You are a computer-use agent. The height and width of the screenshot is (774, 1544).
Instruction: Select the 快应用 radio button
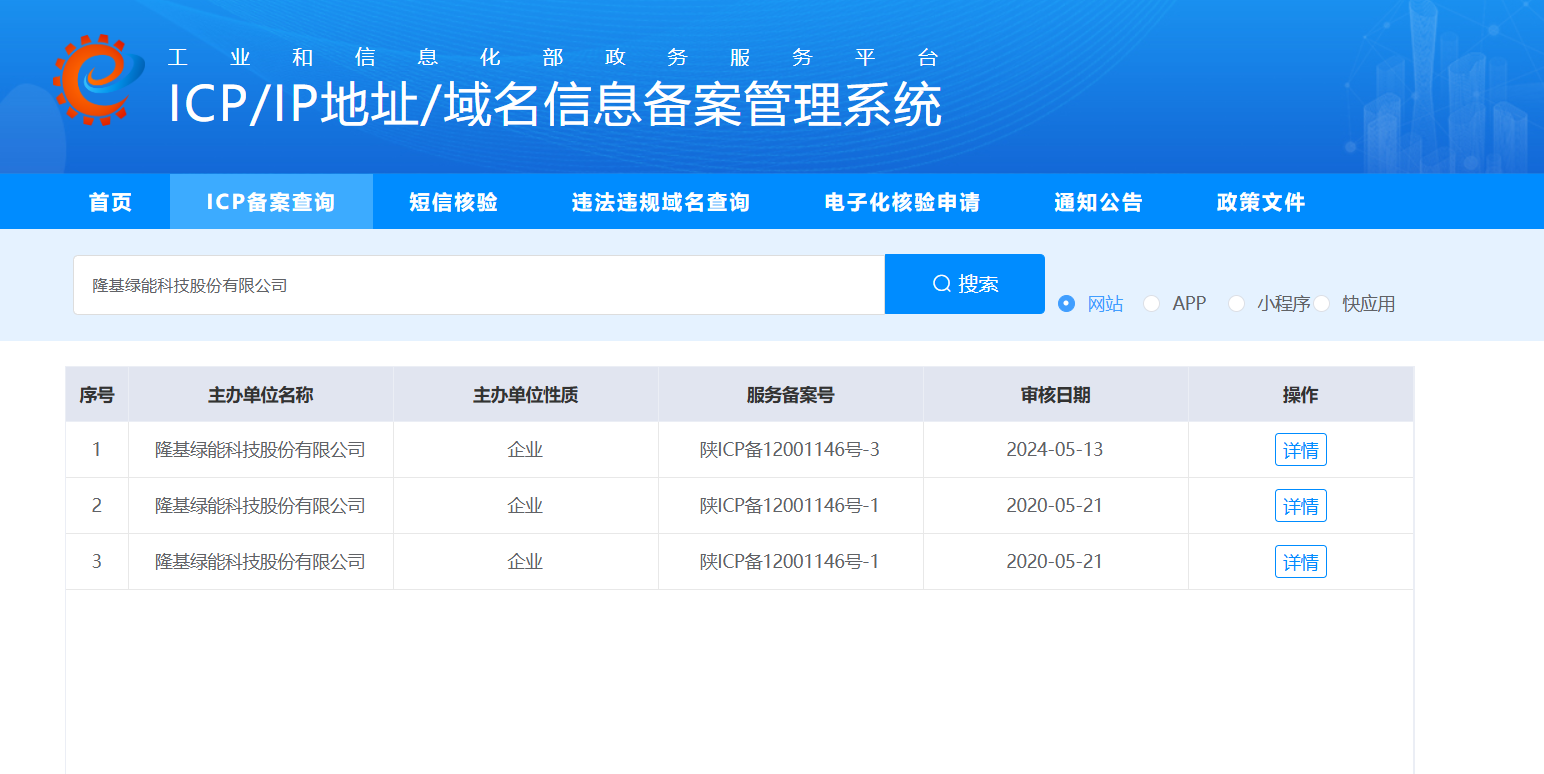[1321, 303]
